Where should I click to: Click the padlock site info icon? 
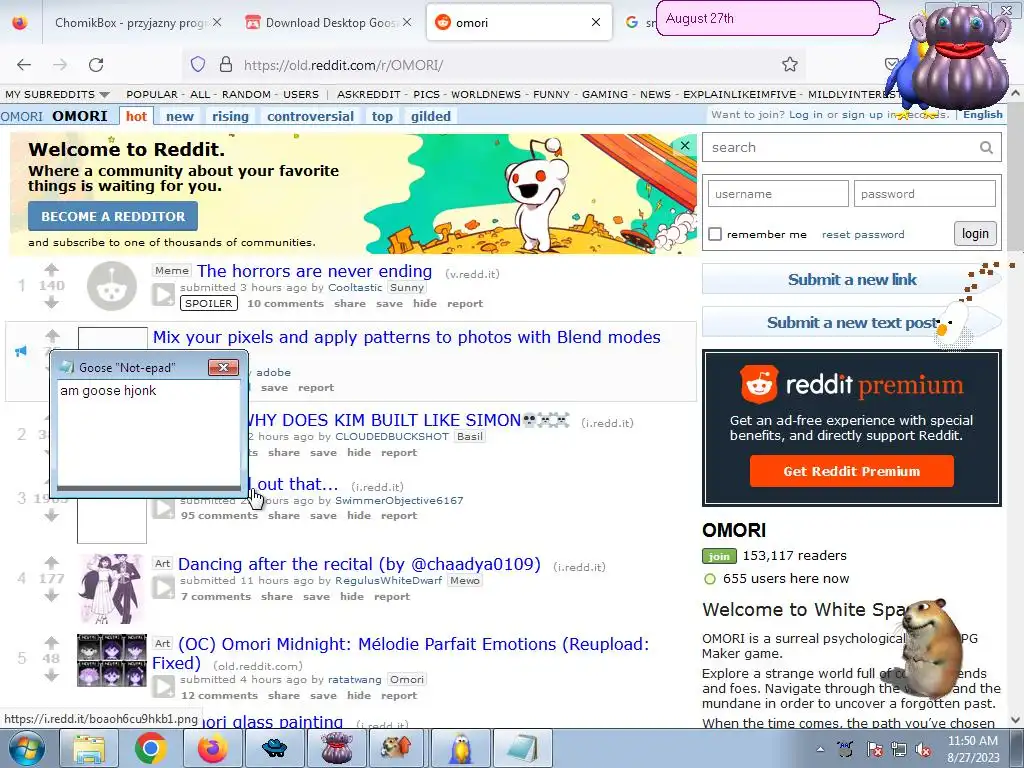[x=226, y=64]
